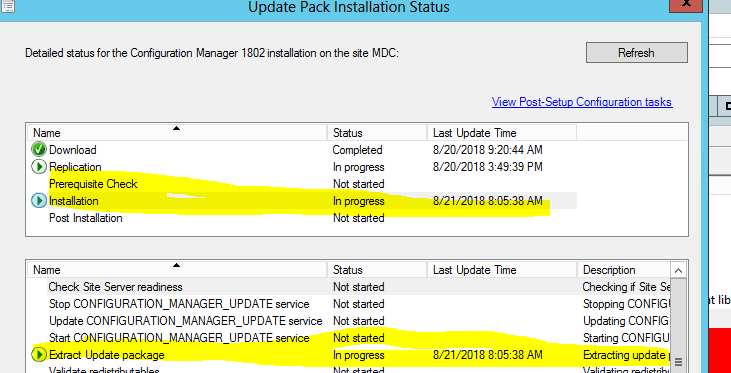Click the In progress status of Replication
The height and width of the screenshot is (373, 731).
[359, 167]
